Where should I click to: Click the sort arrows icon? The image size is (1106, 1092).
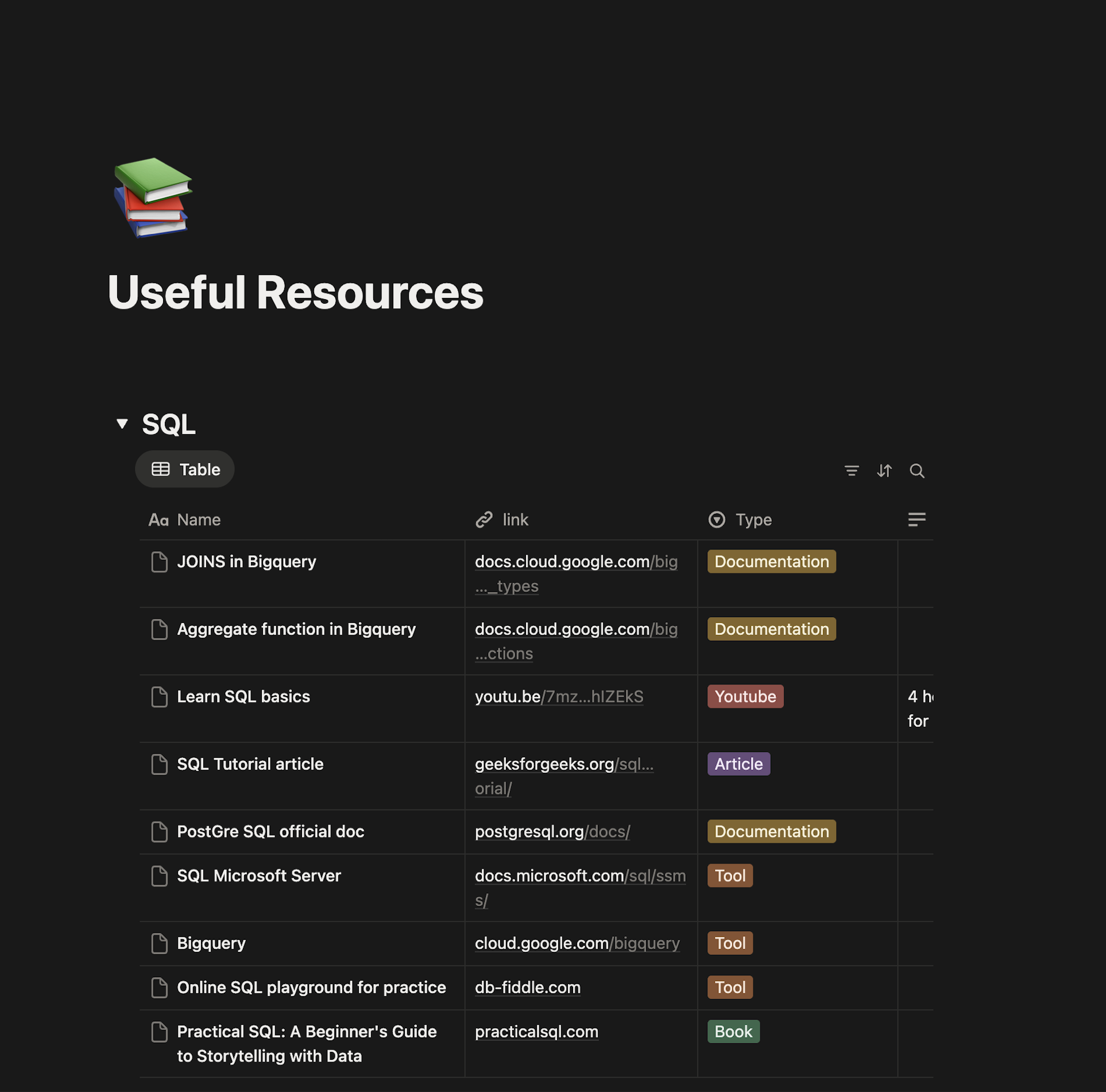(x=884, y=471)
